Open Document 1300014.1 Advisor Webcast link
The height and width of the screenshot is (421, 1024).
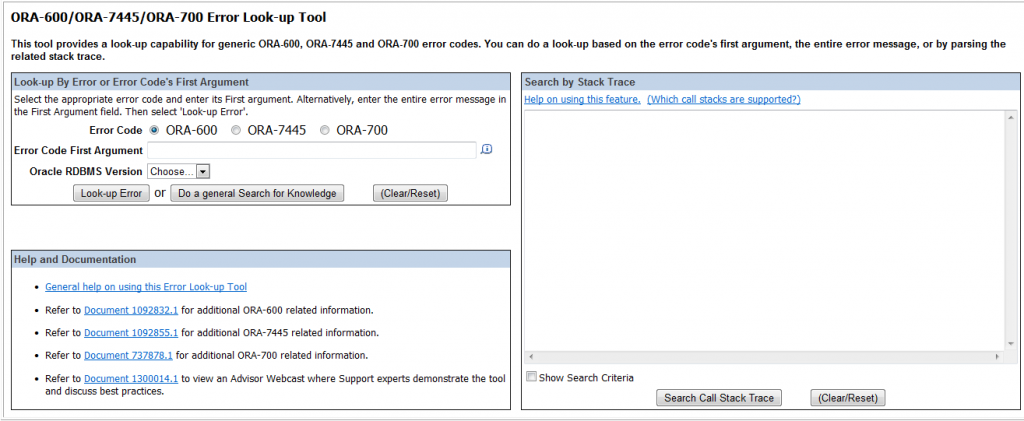click(131, 379)
